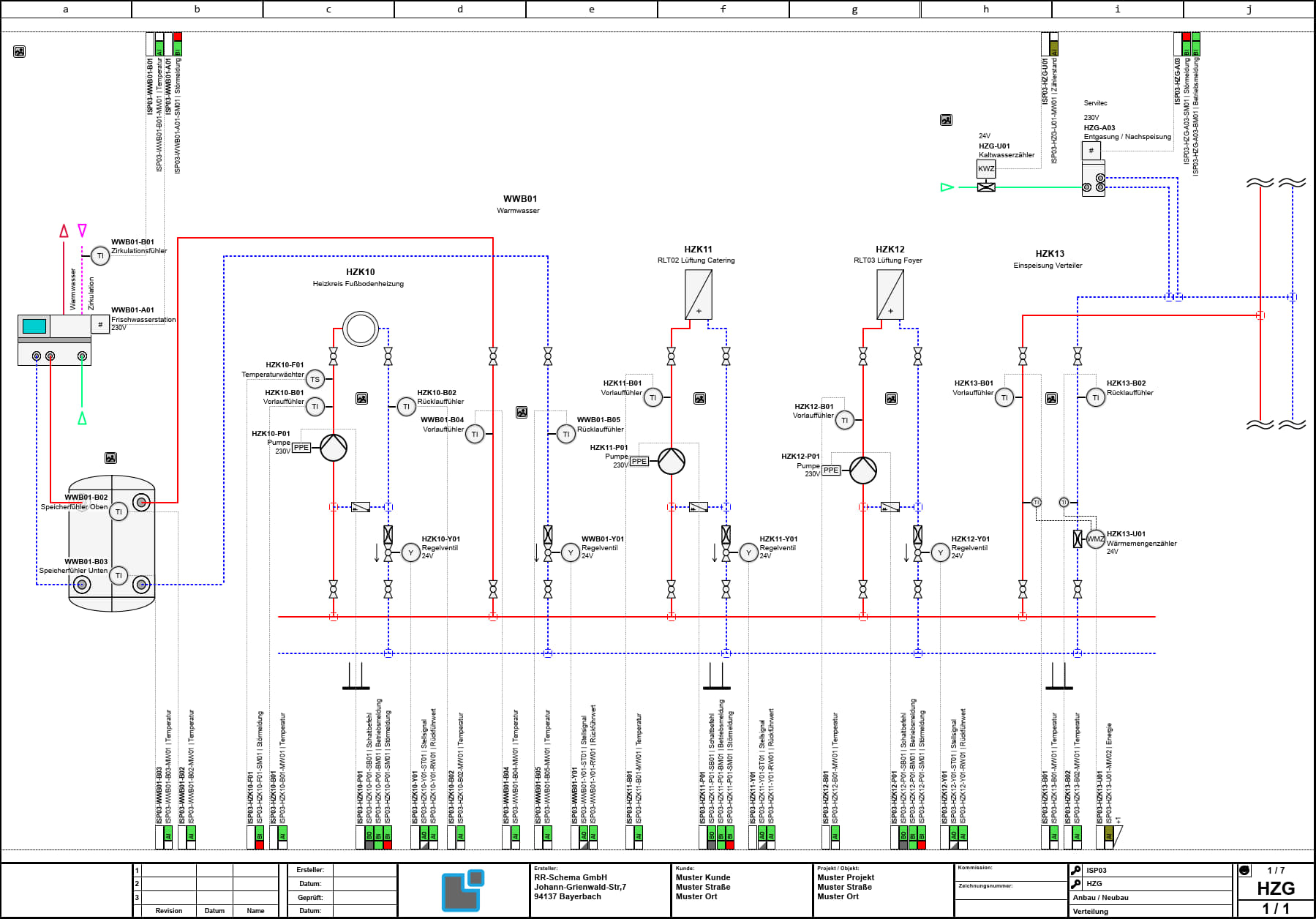Screen dimensions: 1316x919
Task: Click the WMZ heat meter symbol
Action: click(x=1095, y=539)
